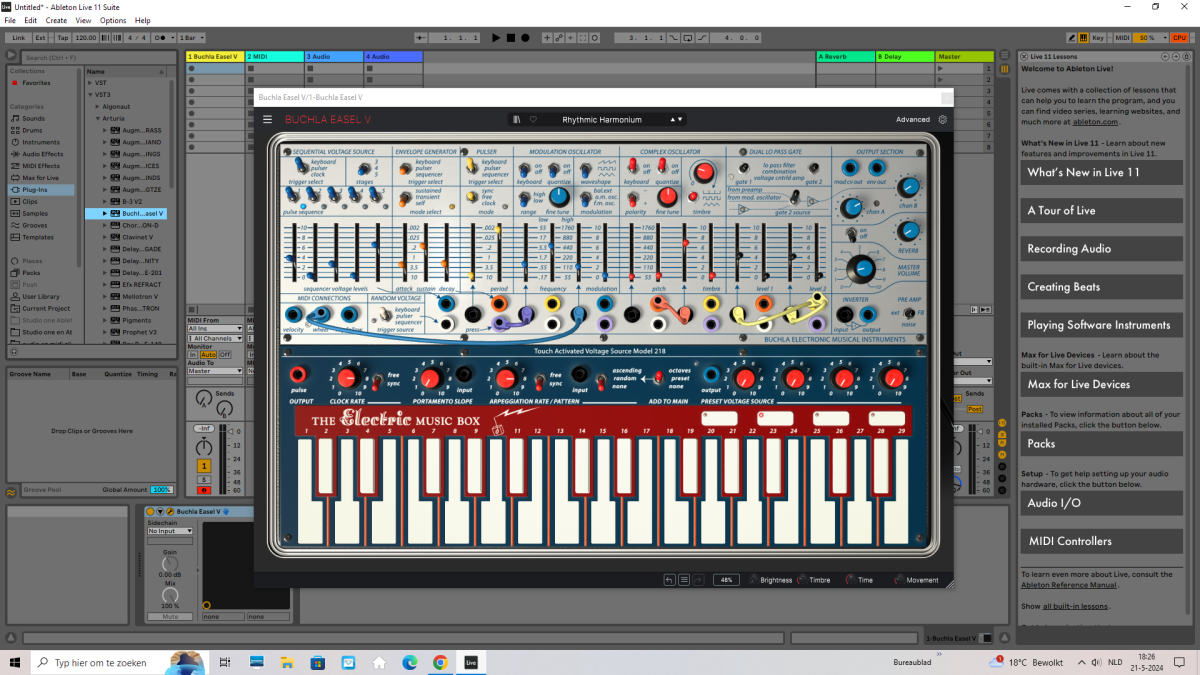Image resolution: width=1200 pixels, height=675 pixels.
Task: Click the Tap tempo button
Action: 63,37
